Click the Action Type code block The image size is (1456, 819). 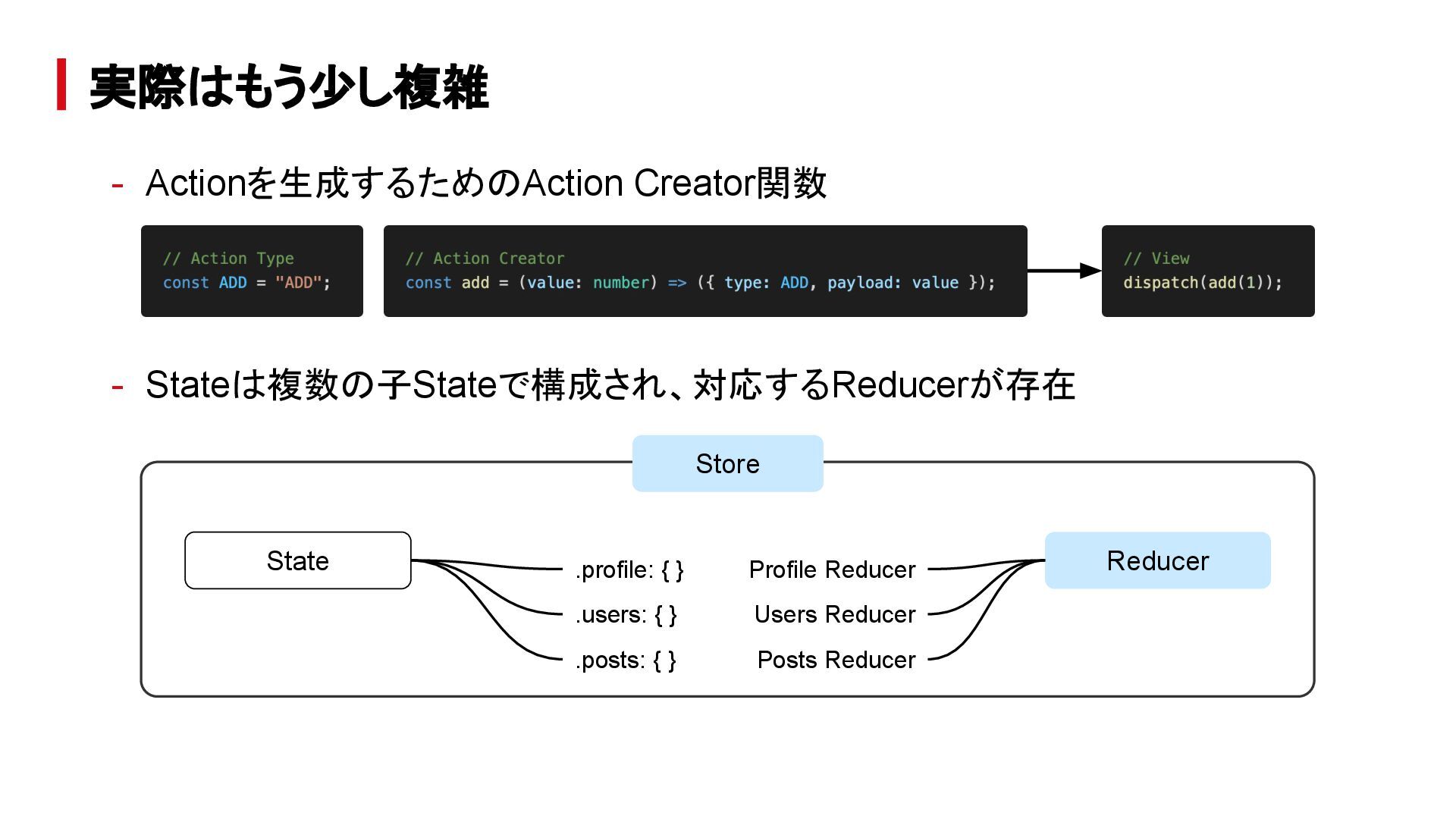tap(252, 271)
